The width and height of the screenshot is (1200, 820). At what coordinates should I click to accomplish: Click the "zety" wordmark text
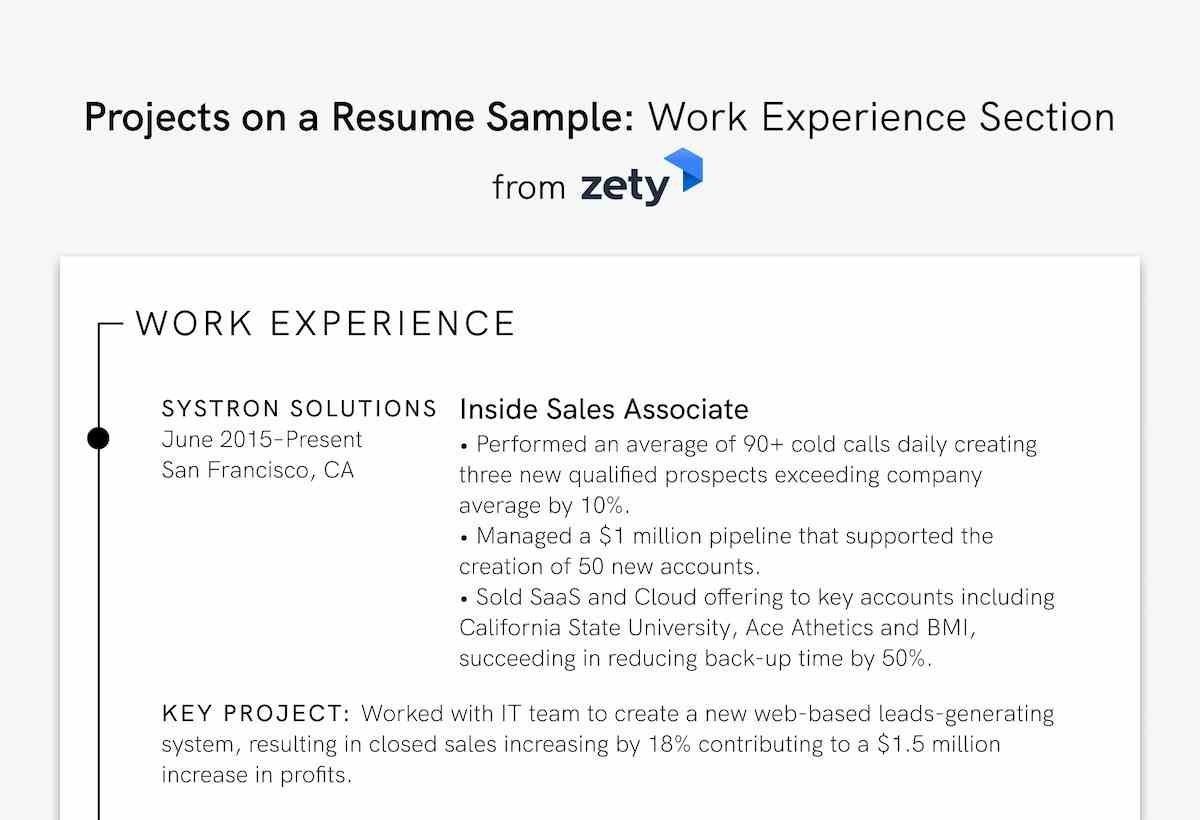(624, 187)
